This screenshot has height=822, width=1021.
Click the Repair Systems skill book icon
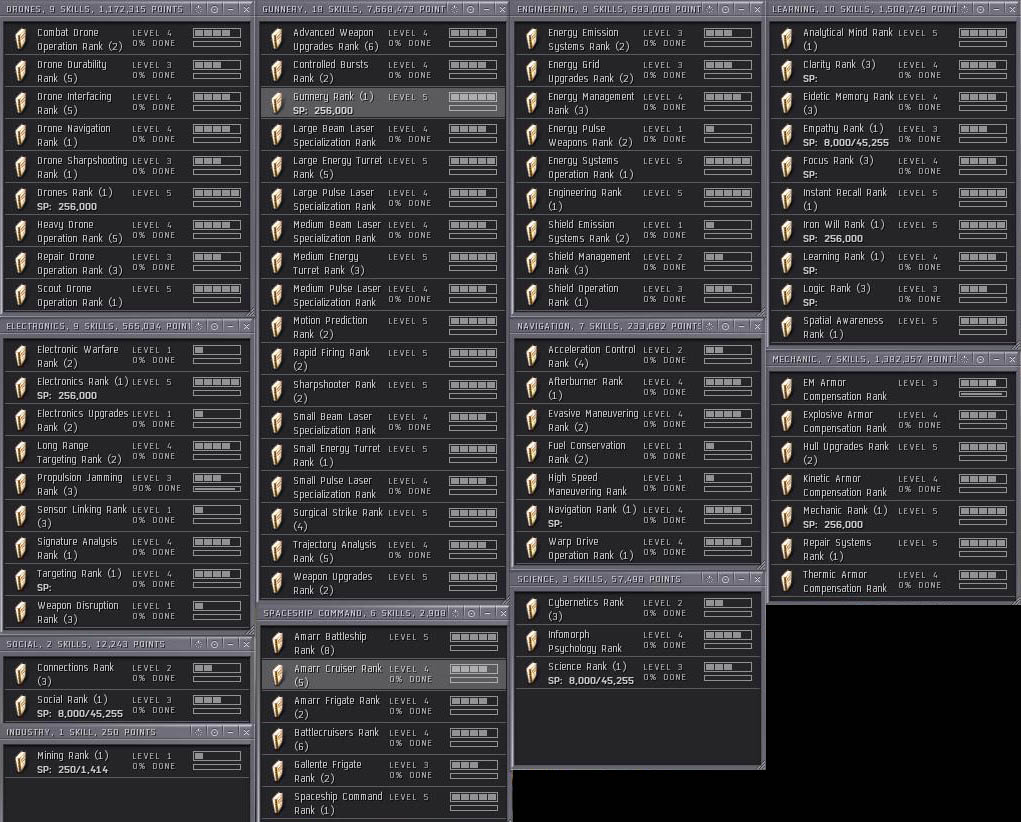coord(787,549)
